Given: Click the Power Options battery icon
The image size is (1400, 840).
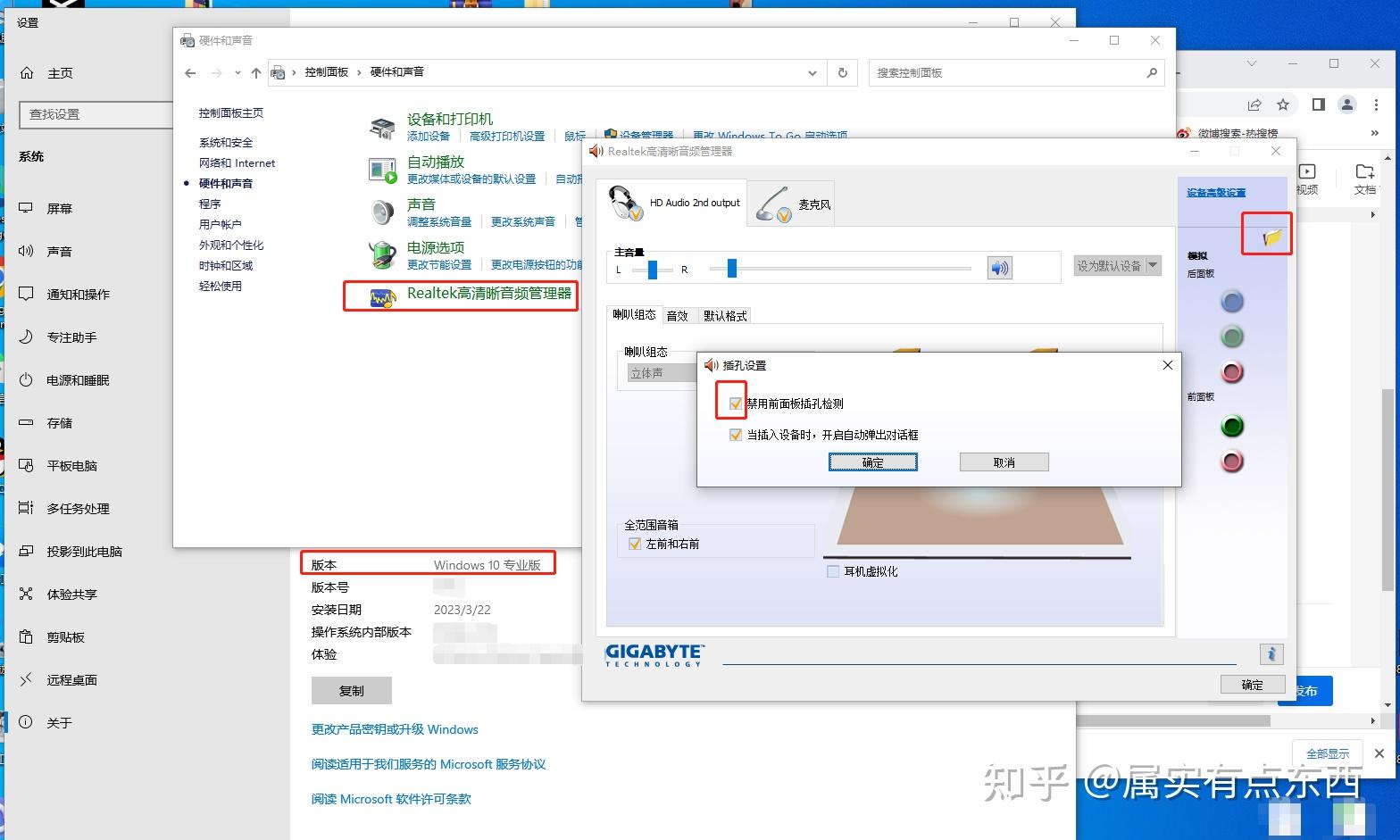Looking at the screenshot, I should tap(382, 255).
